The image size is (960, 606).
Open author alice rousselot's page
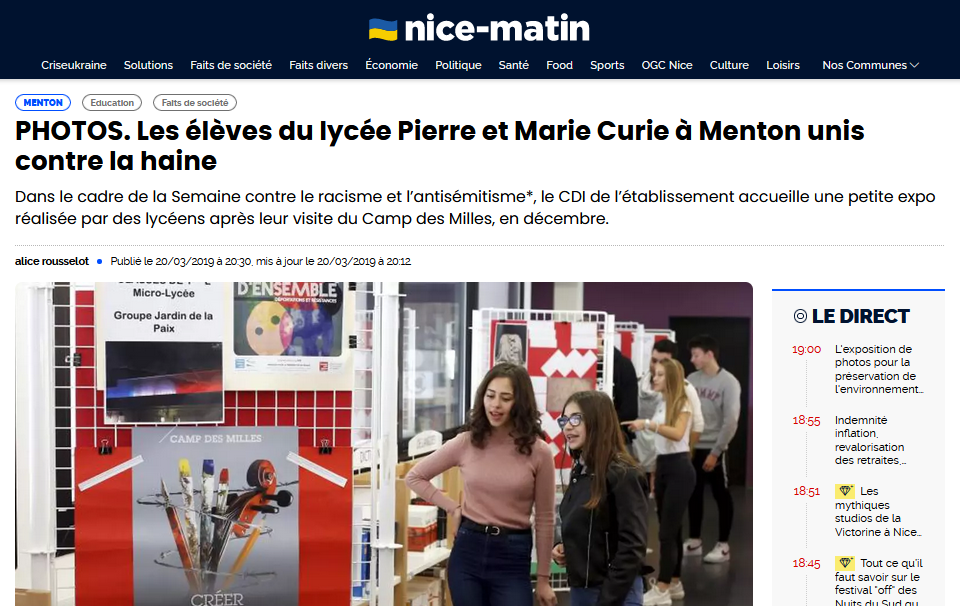[52, 261]
